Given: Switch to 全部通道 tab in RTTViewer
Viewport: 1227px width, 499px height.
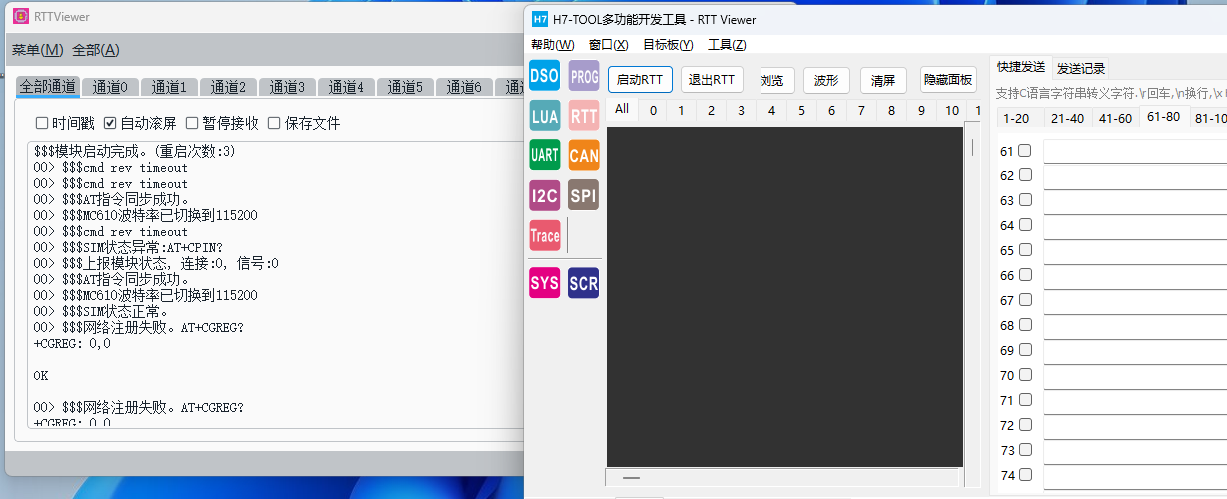Looking at the screenshot, I should coord(48,87).
